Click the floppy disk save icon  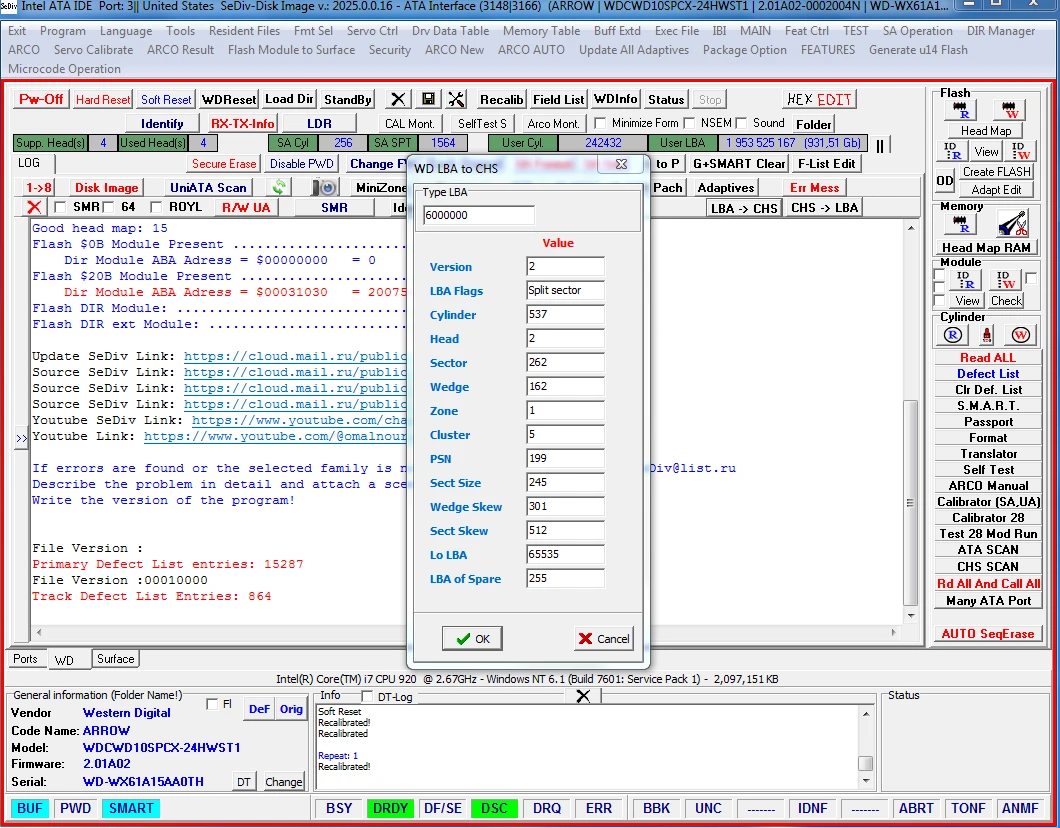[428, 99]
